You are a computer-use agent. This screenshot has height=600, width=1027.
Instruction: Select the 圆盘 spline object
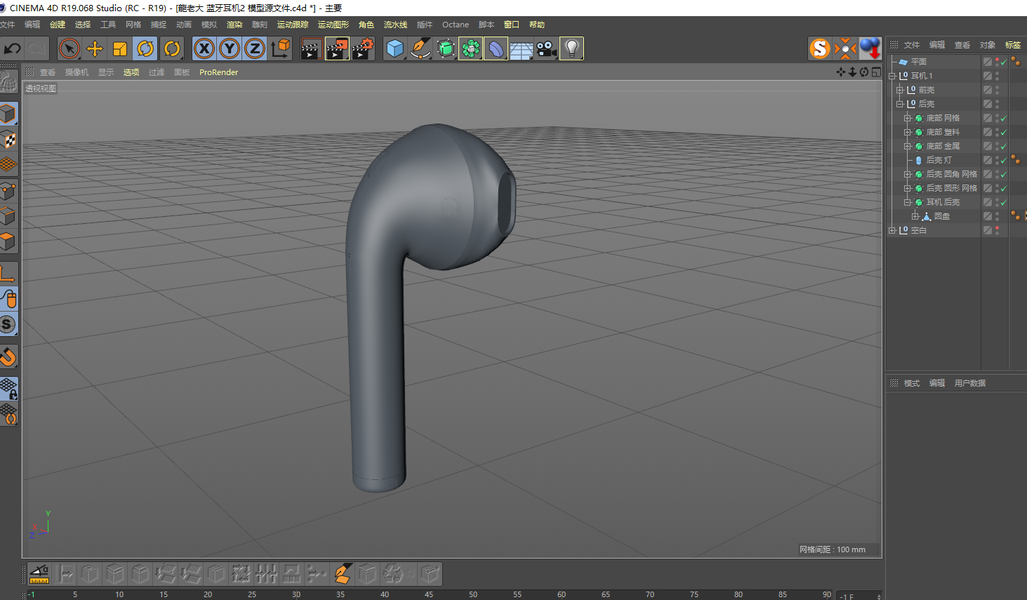942,216
